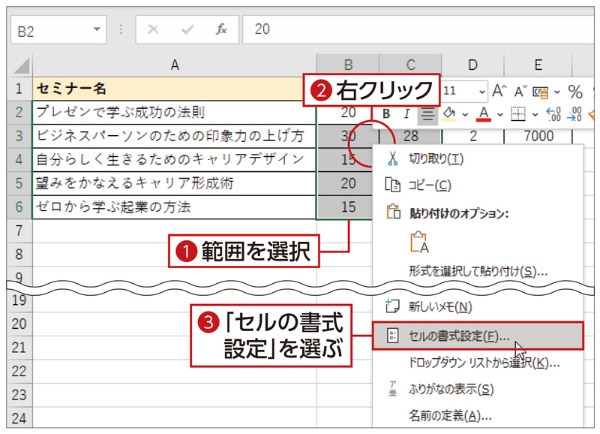600x434 pixels.
Task: Click the Select All corner triangle
Action: point(21,65)
